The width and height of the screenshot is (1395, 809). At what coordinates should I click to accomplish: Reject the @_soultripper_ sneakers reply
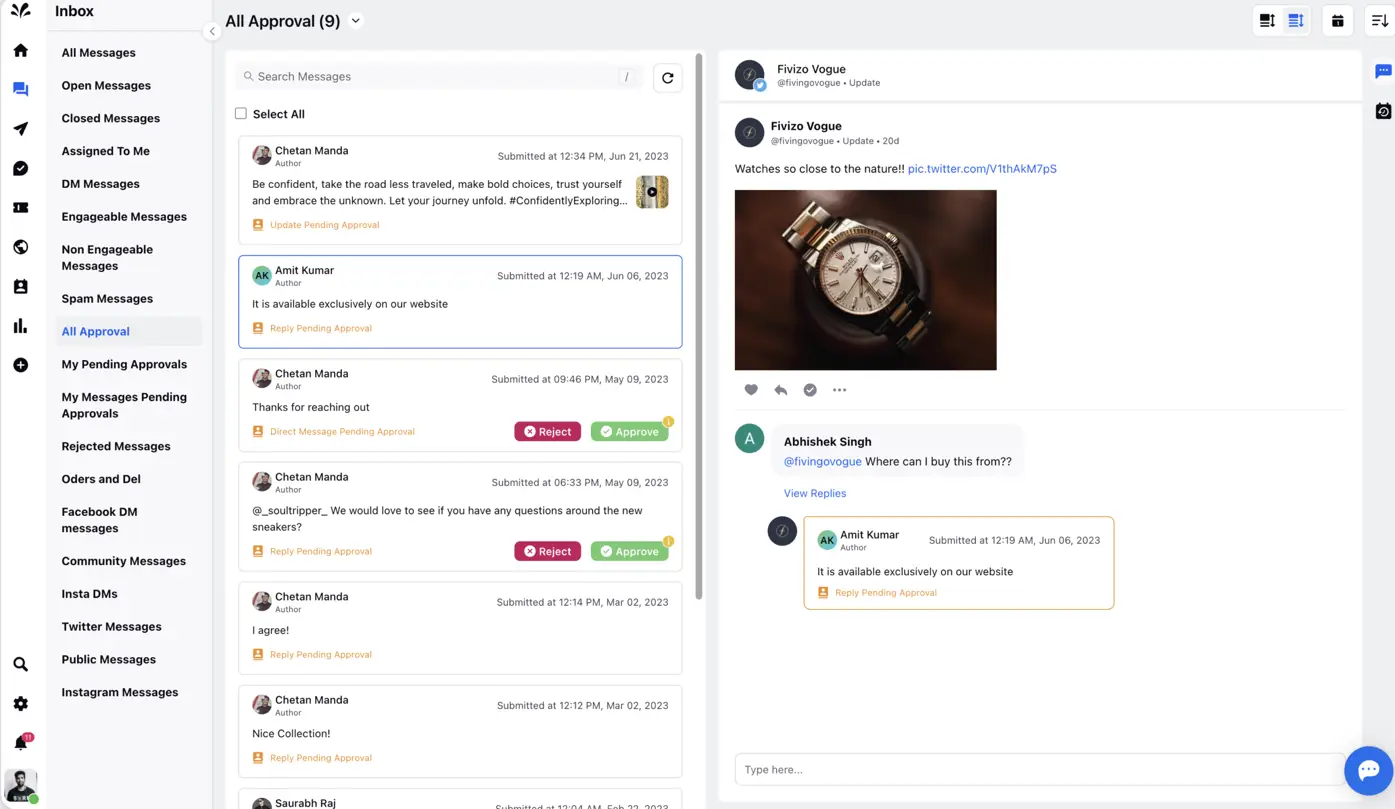click(x=547, y=552)
